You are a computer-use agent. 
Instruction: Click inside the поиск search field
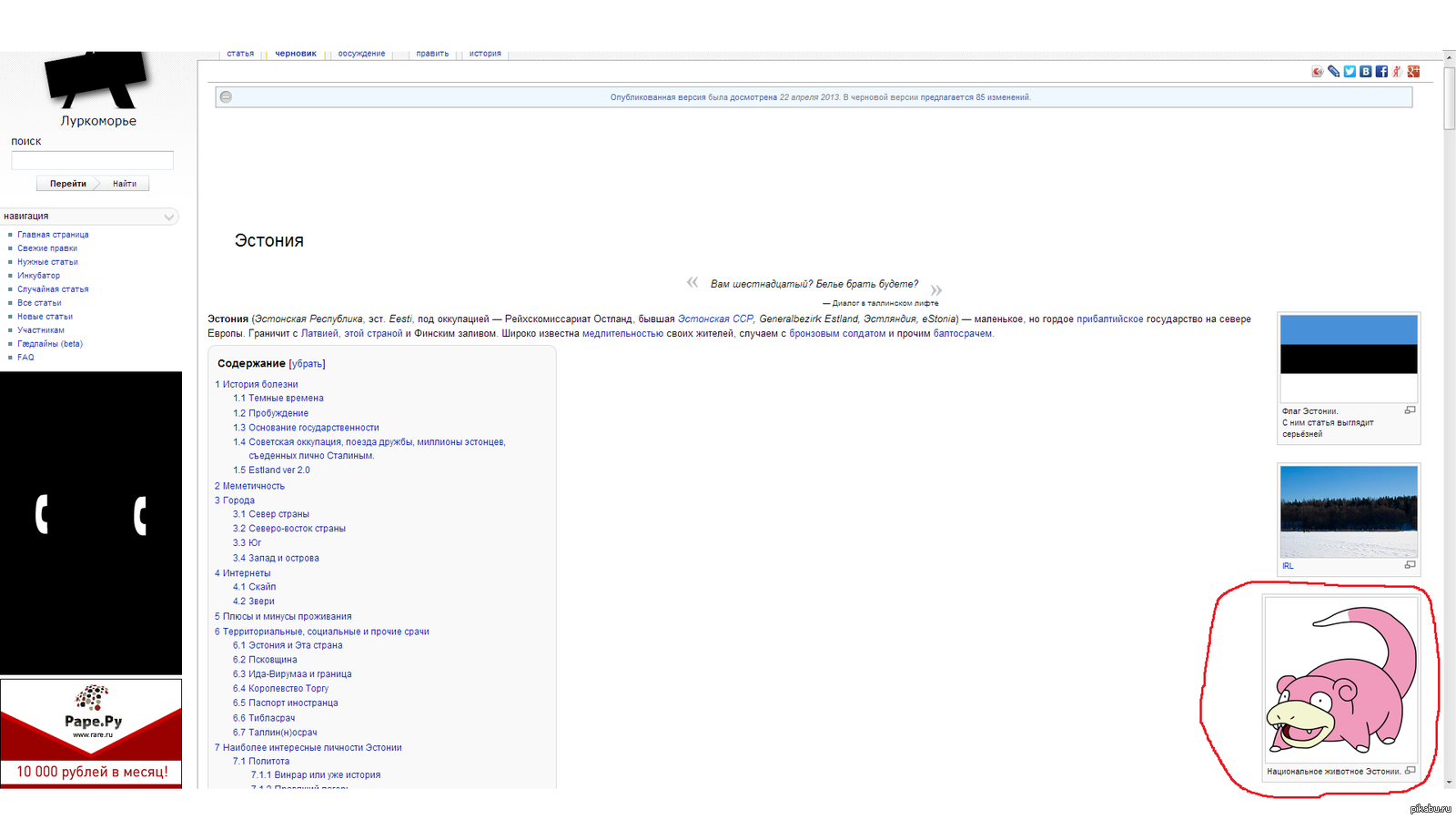point(92,161)
